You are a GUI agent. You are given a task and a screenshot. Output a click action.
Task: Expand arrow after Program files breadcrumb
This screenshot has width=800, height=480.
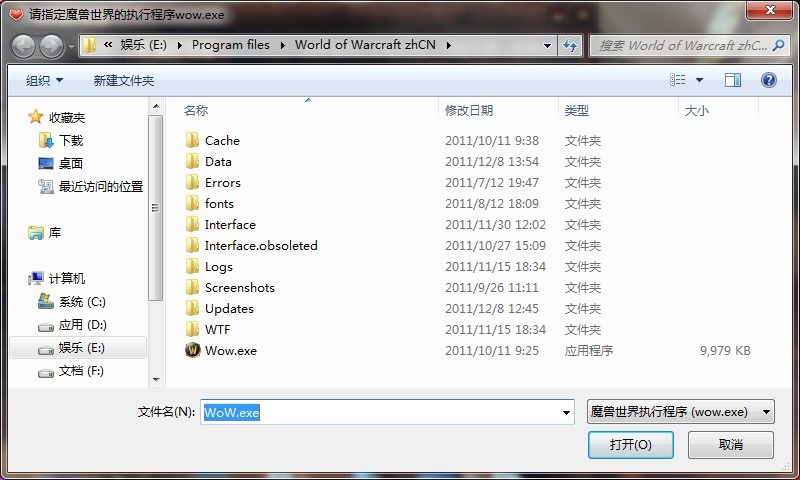[x=283, y=45]
